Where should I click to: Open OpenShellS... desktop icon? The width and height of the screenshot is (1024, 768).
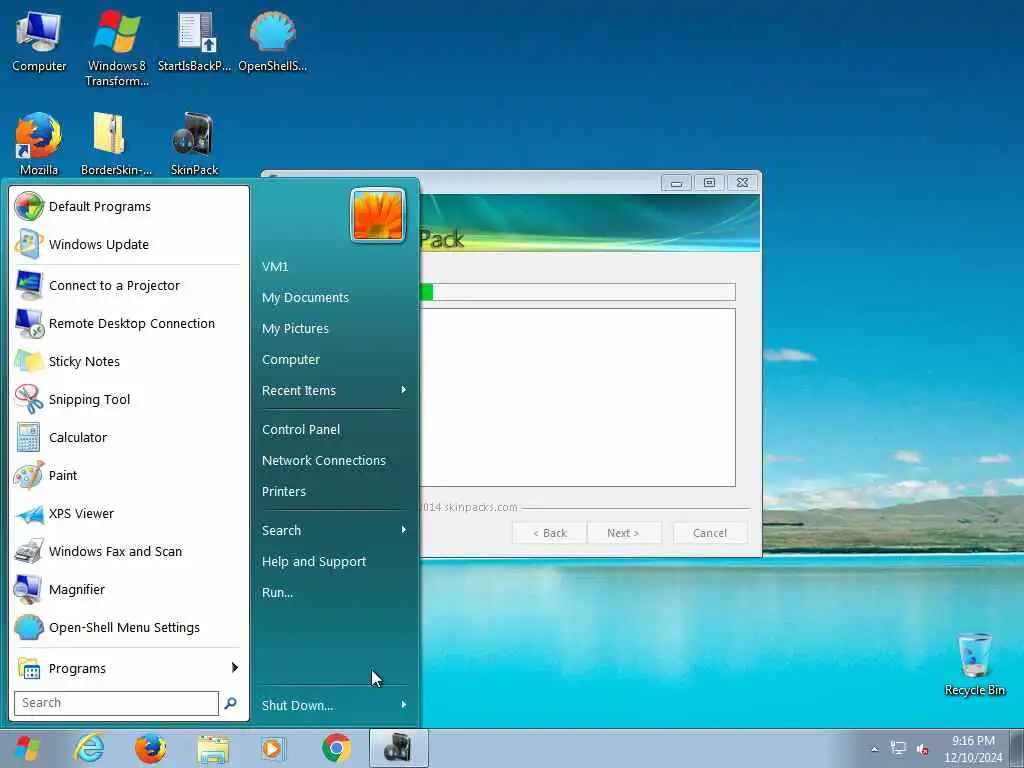[272, 40]
